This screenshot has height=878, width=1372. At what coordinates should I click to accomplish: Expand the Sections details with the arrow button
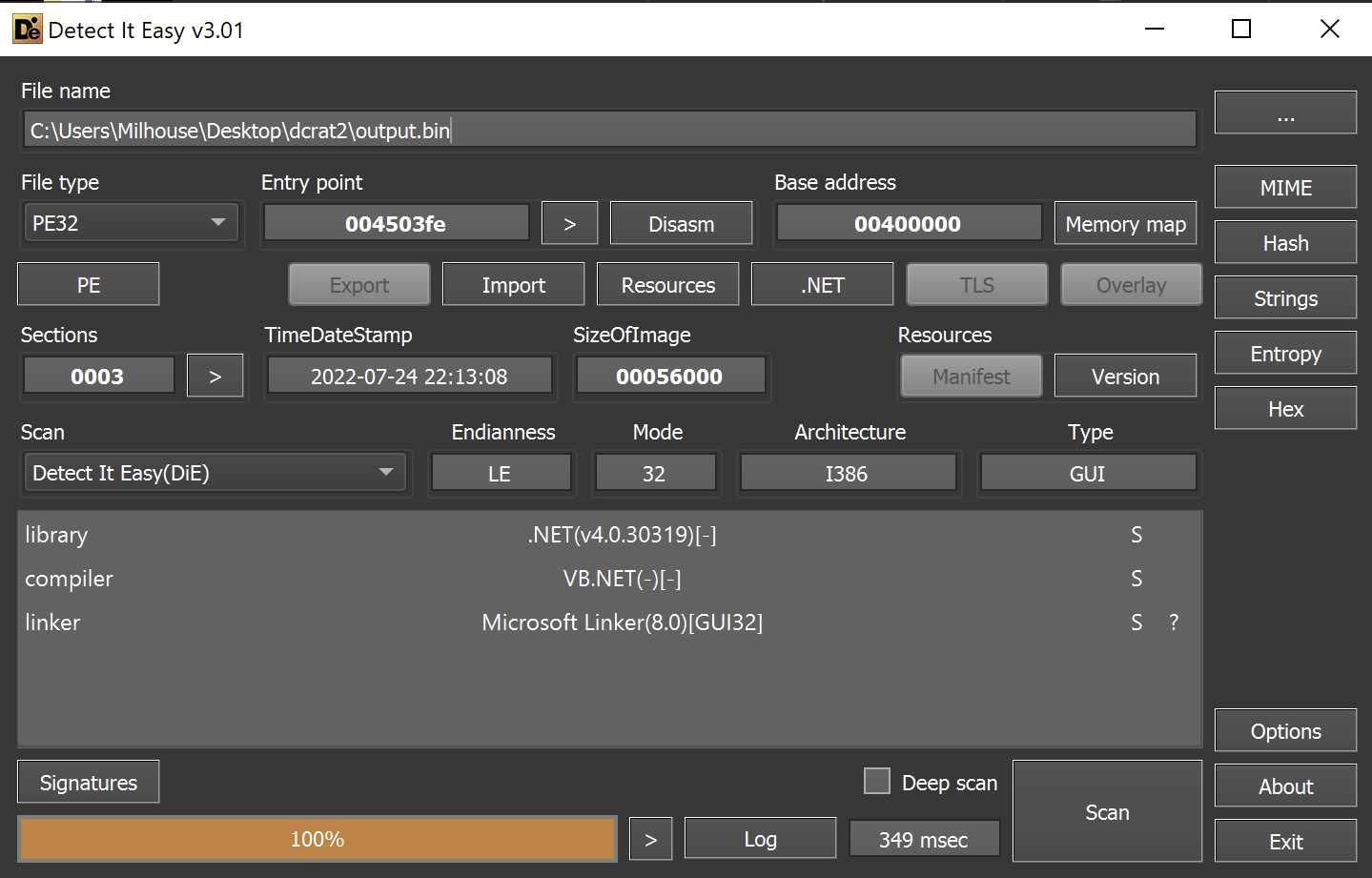pos(215,376)
